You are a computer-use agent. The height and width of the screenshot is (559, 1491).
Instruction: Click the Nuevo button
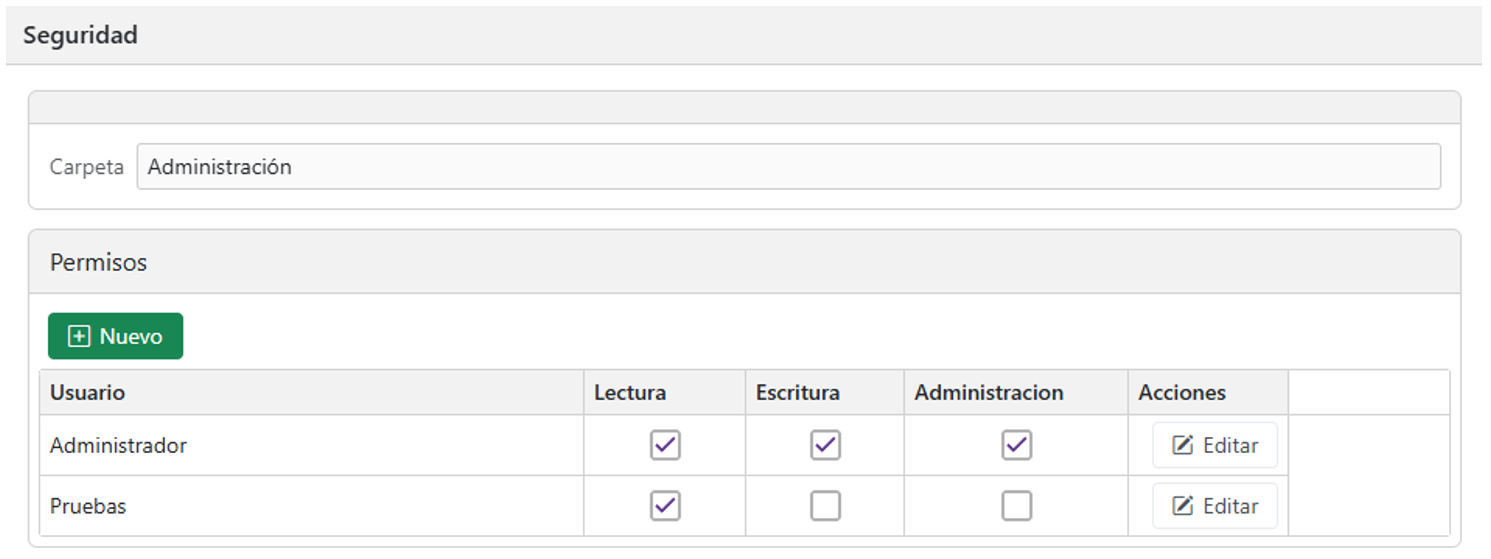[x=115, y=336]
